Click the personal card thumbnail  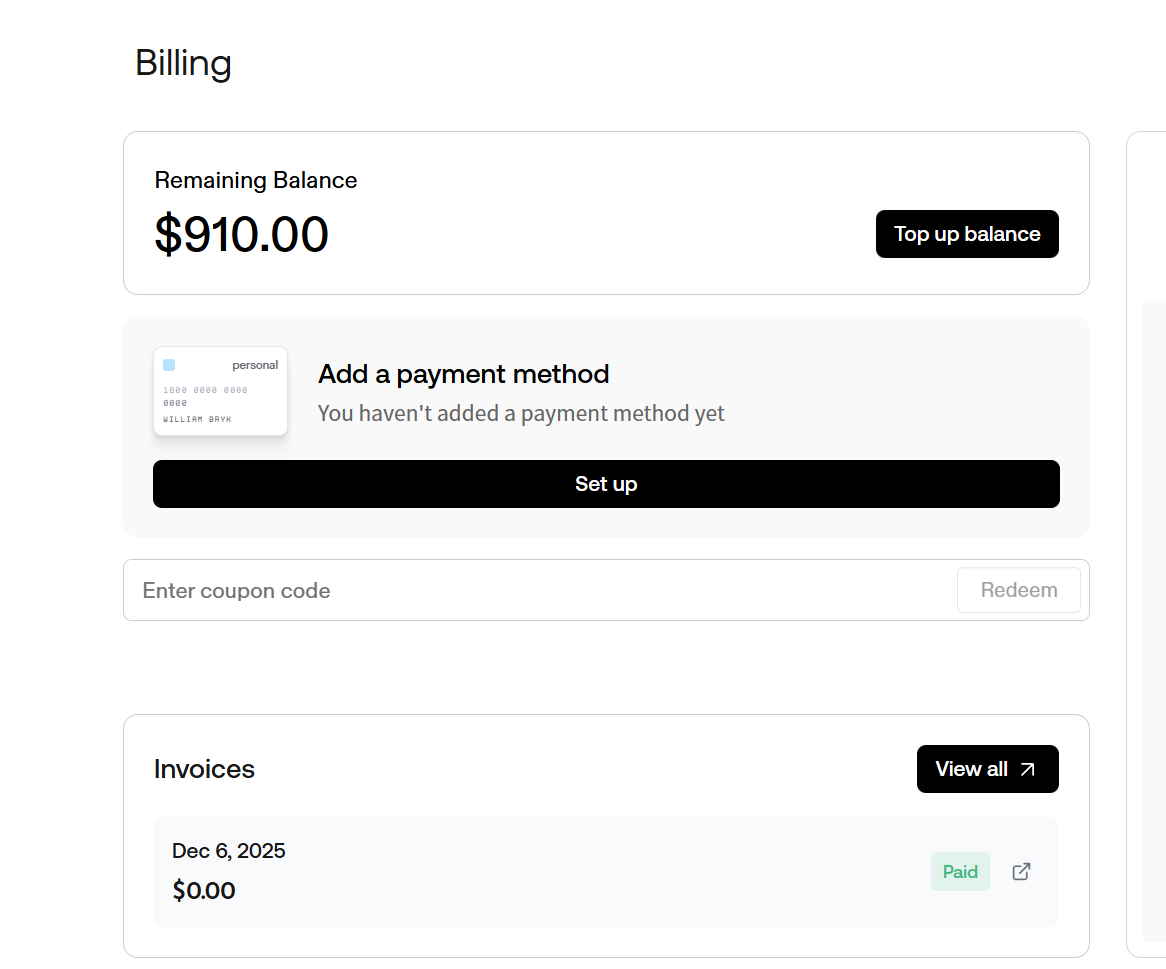(220, 391)
